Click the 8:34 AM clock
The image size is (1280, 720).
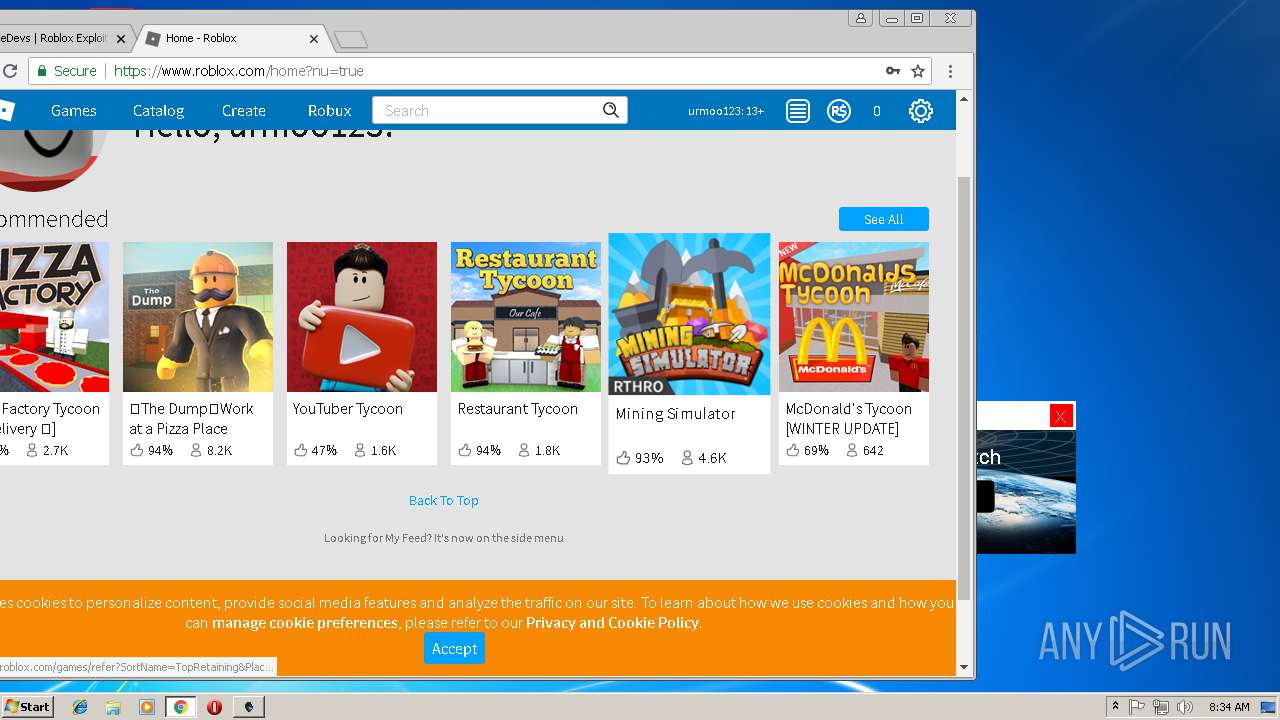tap(1229, 707)
